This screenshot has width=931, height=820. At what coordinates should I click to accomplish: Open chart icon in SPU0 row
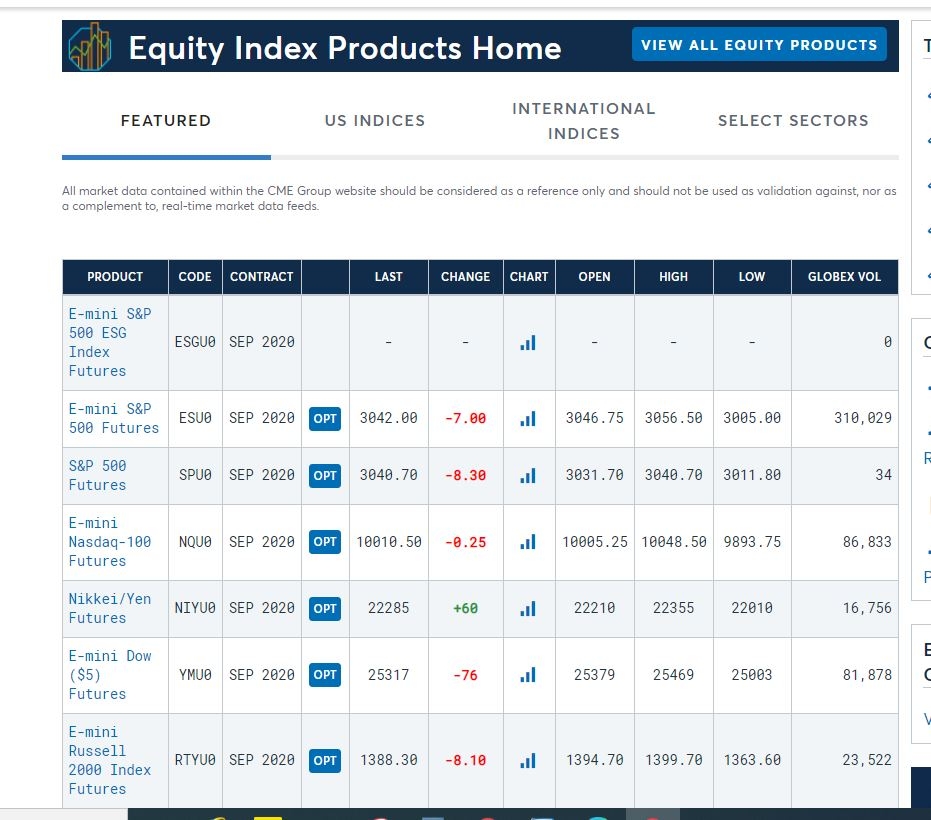pos(528,476)
